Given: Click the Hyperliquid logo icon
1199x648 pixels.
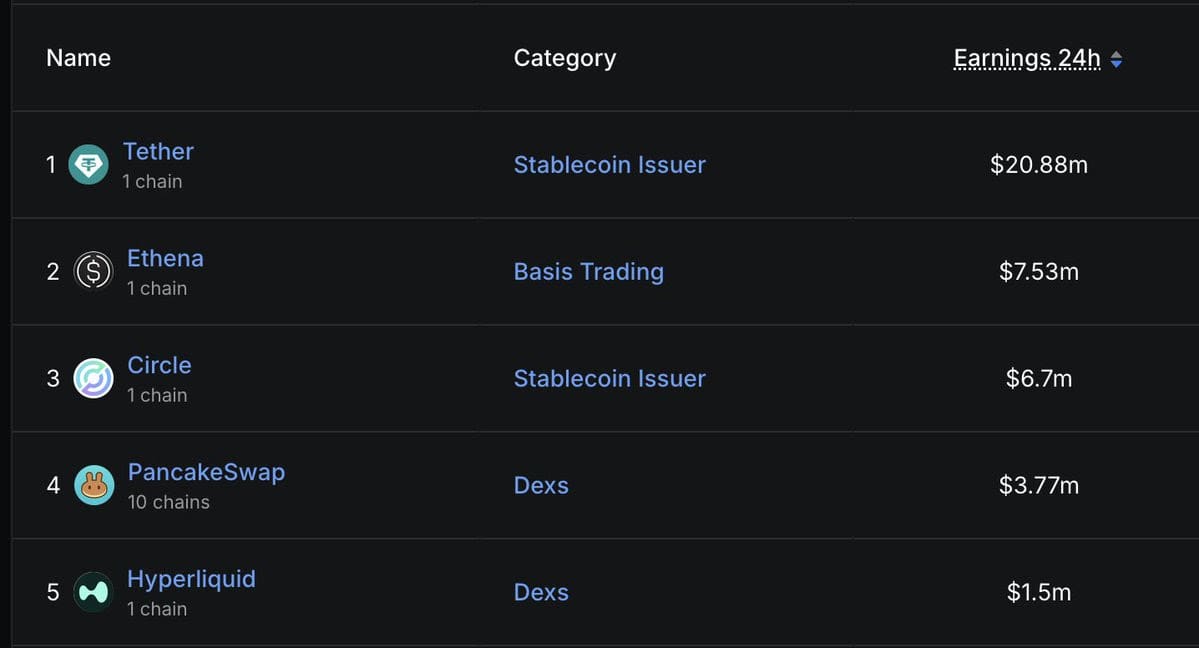Looking at the screenshot, I should (x=93, y=592).
